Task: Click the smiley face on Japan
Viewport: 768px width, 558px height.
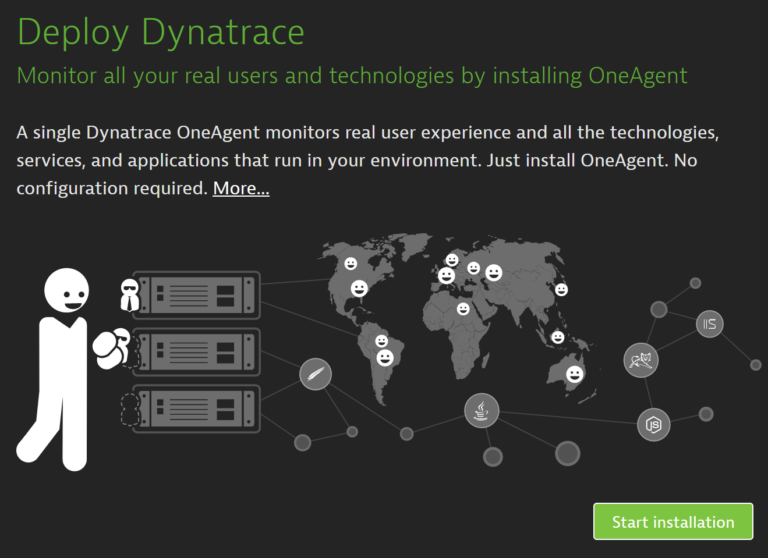Action: tap(562, 289)
